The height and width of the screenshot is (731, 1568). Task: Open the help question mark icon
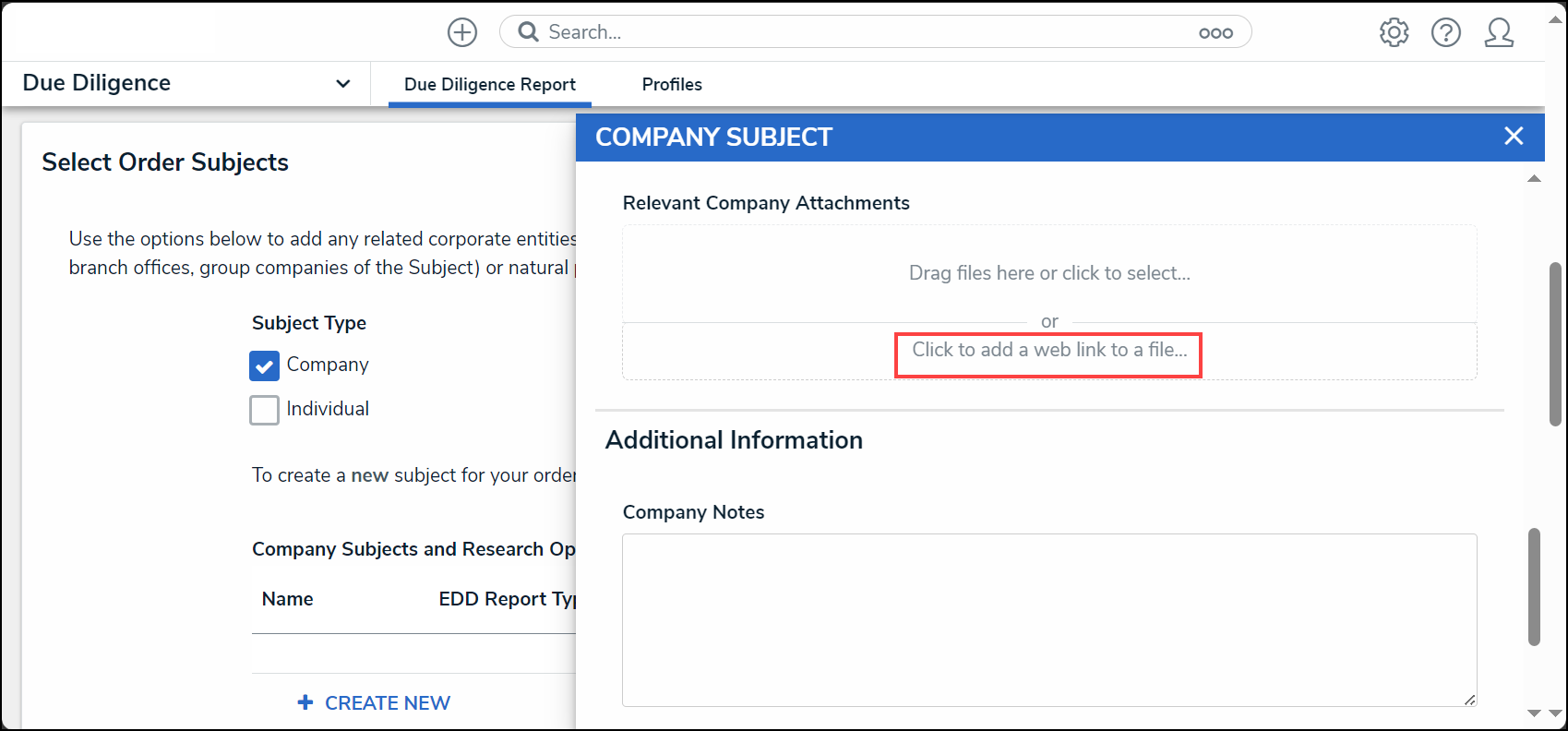point(1446,32)
